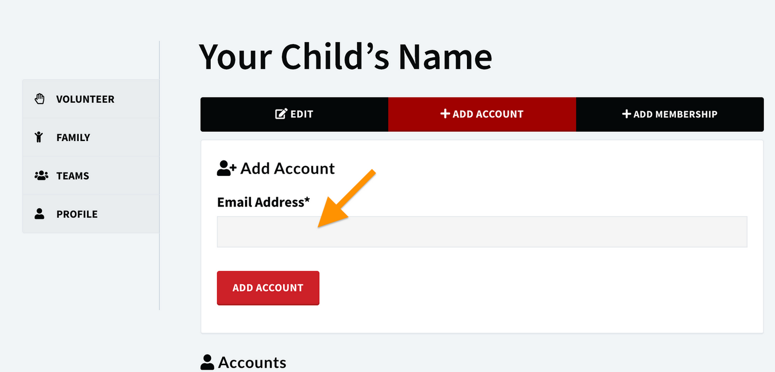Click the raised hand Volunteer icon
775x372 pixels.
[x=40, y=99]
